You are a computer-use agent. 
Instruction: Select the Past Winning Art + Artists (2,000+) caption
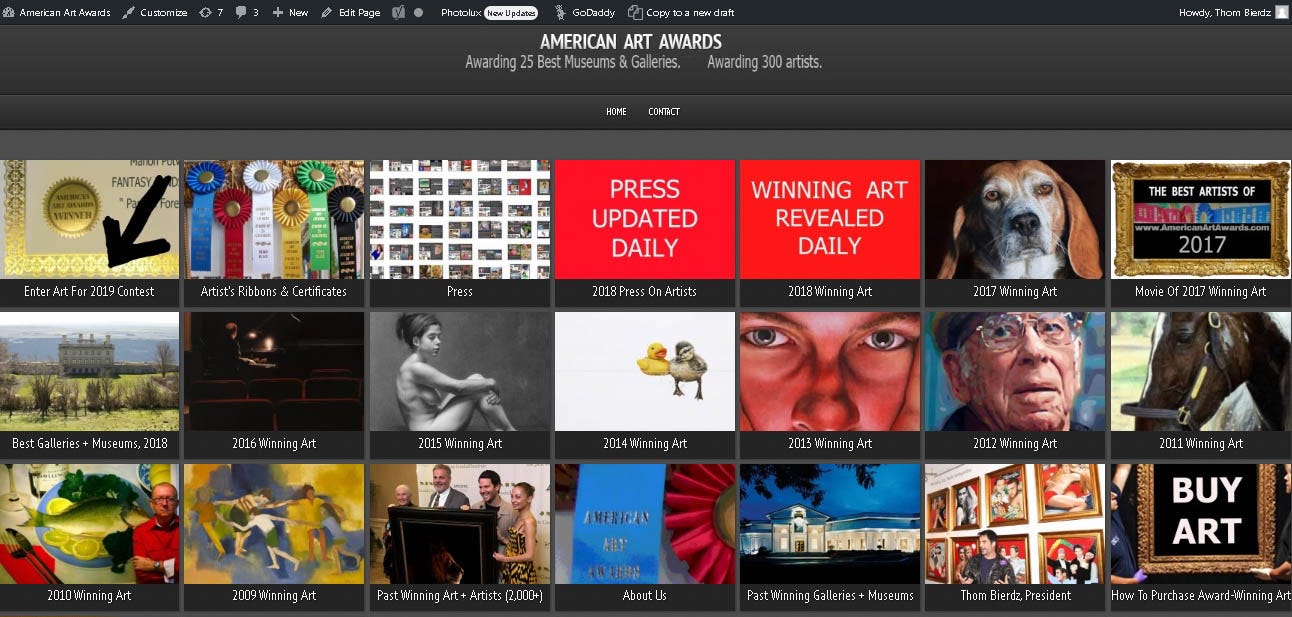pyautogui.click(x=460, y=596)
